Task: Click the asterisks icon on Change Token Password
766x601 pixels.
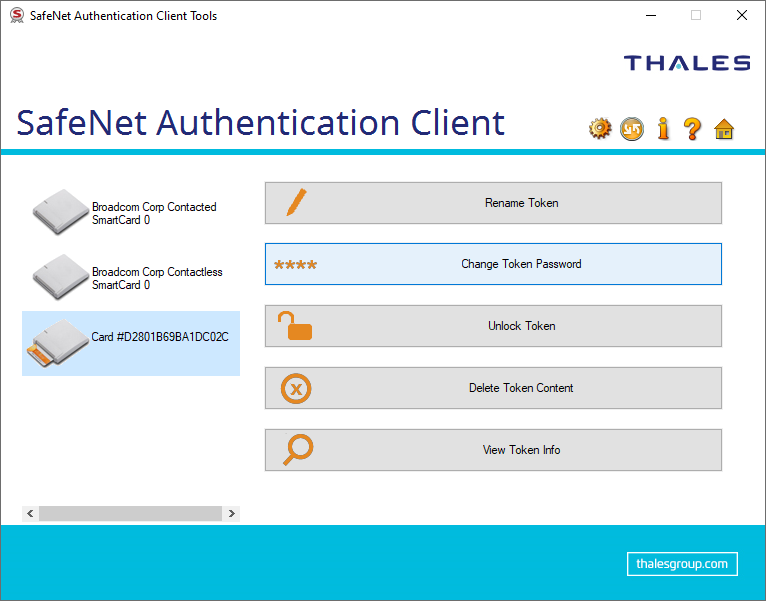Action: [296, 265]
